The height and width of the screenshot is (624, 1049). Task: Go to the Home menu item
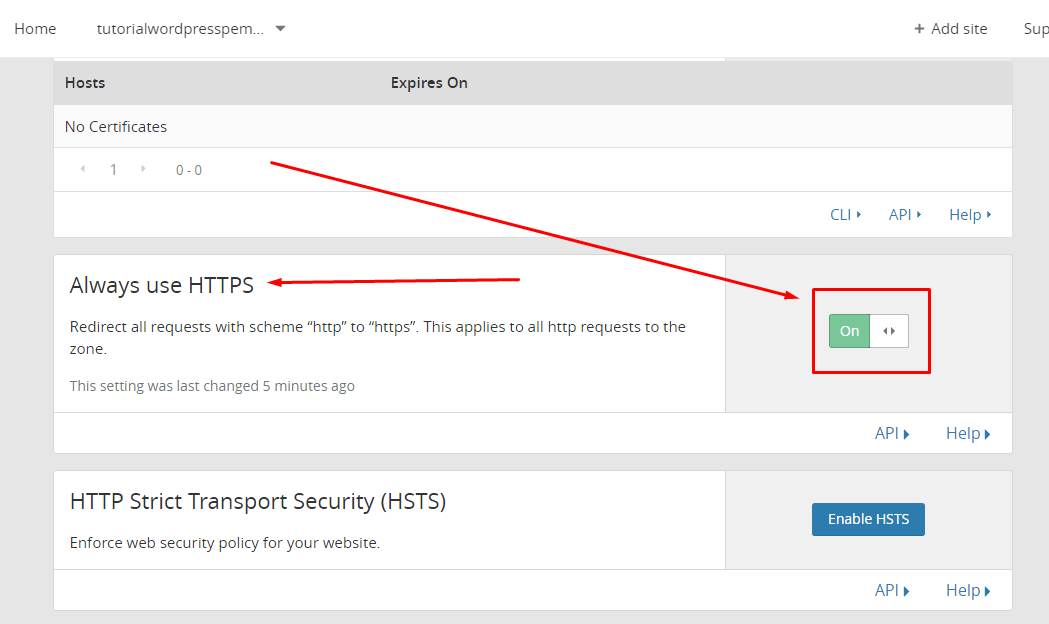coord(35,29)
